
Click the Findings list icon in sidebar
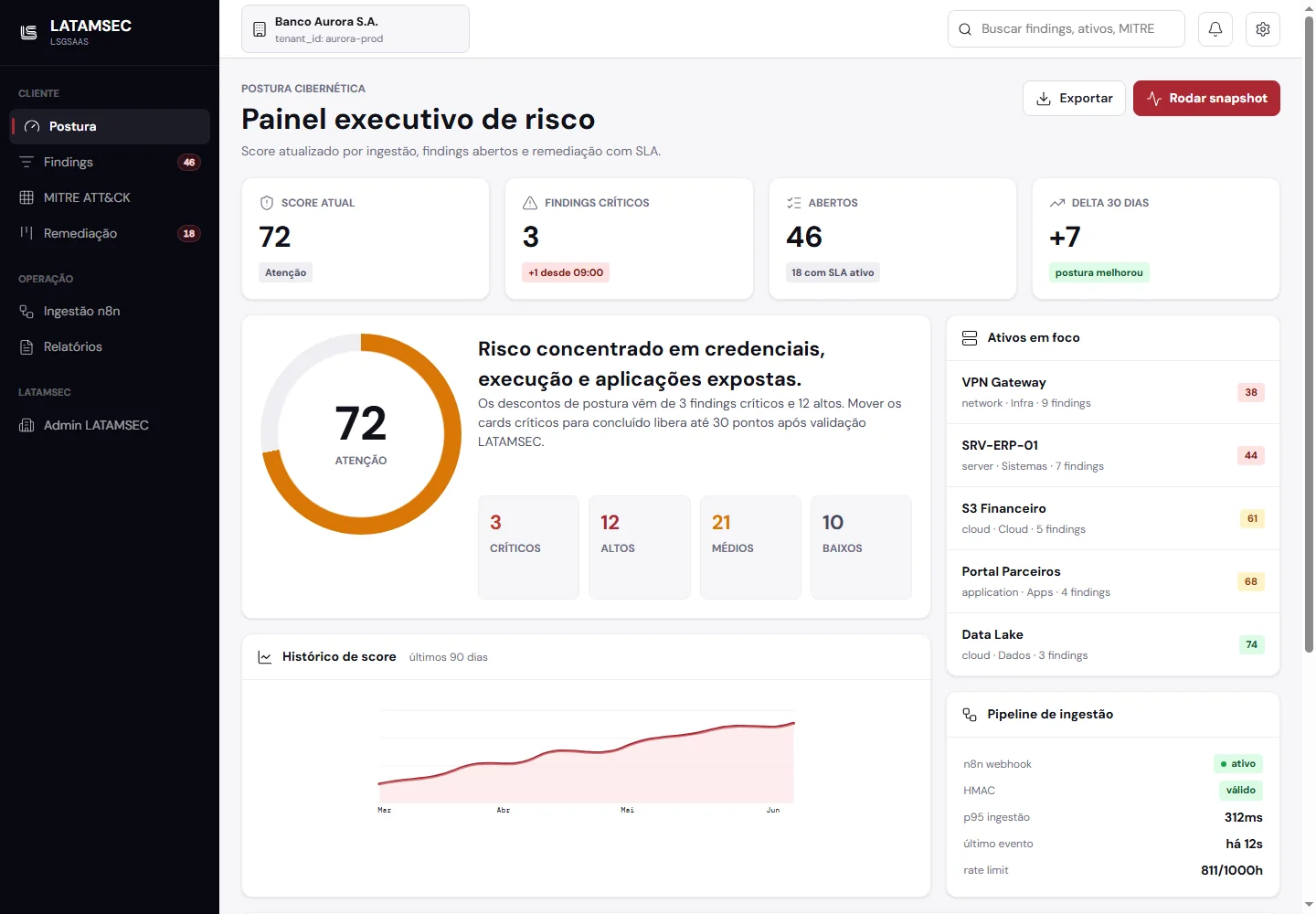27,162
